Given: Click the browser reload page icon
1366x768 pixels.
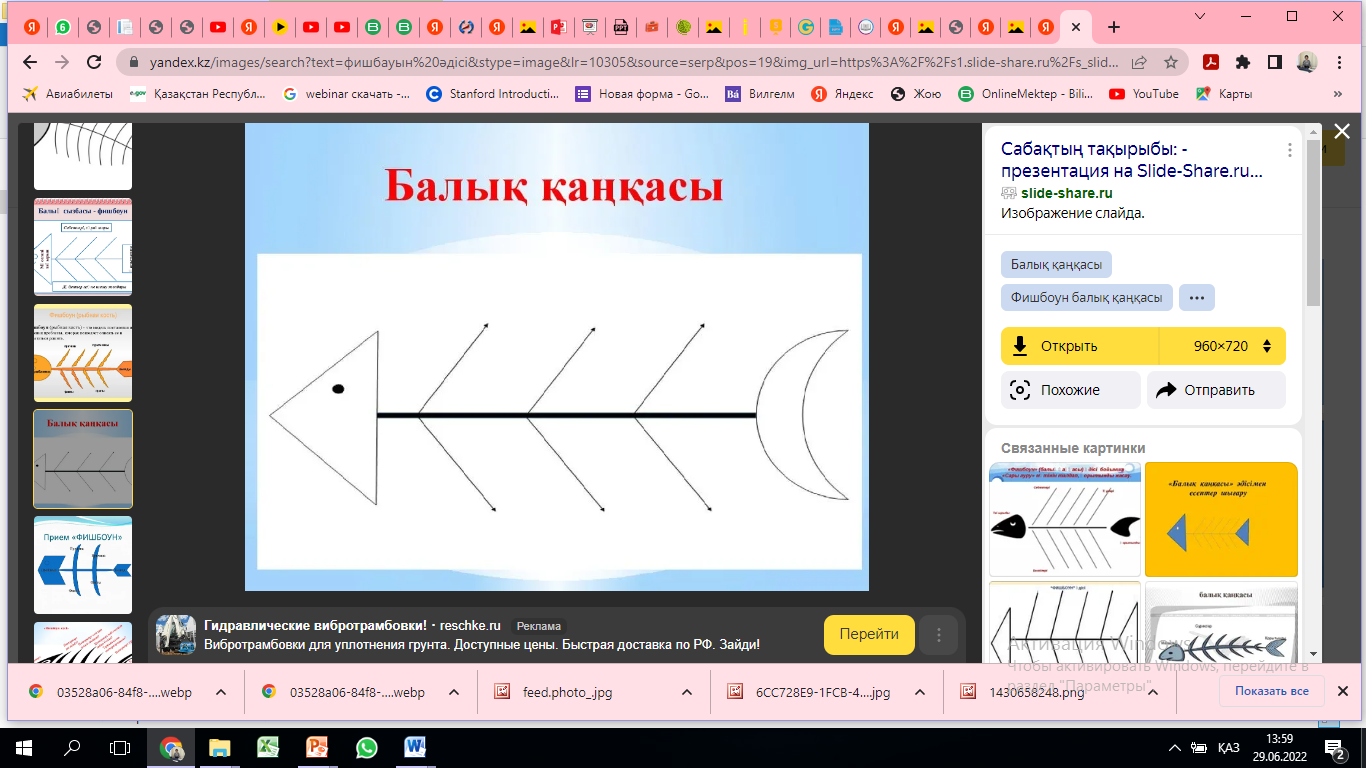Looking at the screenshot, I should pos(94,62).
